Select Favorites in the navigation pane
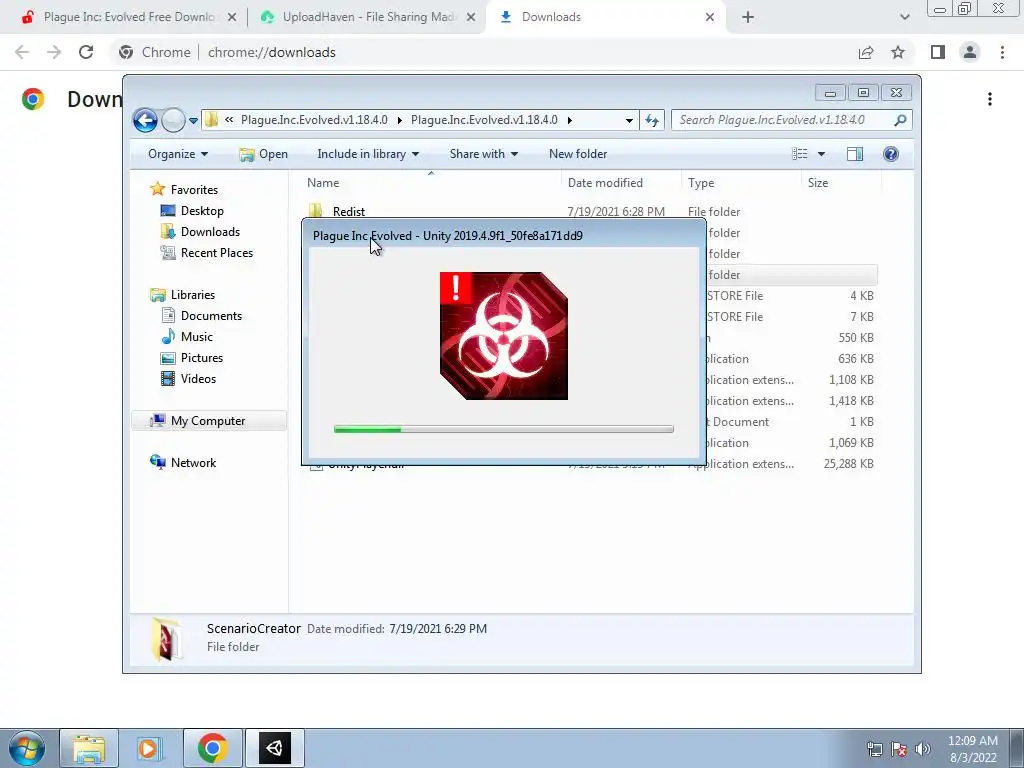This screenshot has height=768, width=1024. pos(194,190)
